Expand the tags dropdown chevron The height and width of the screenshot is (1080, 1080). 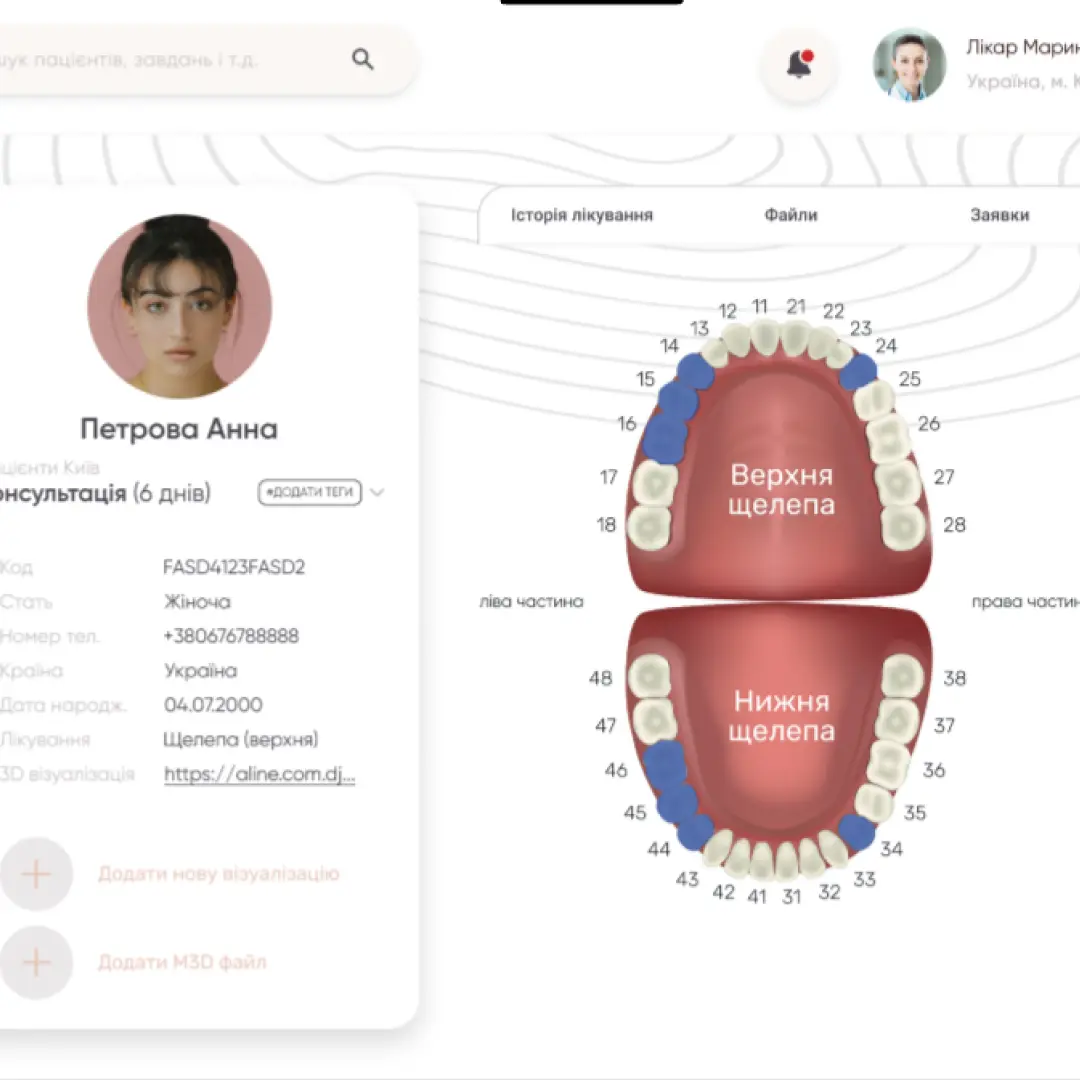(x=377, y=492)
